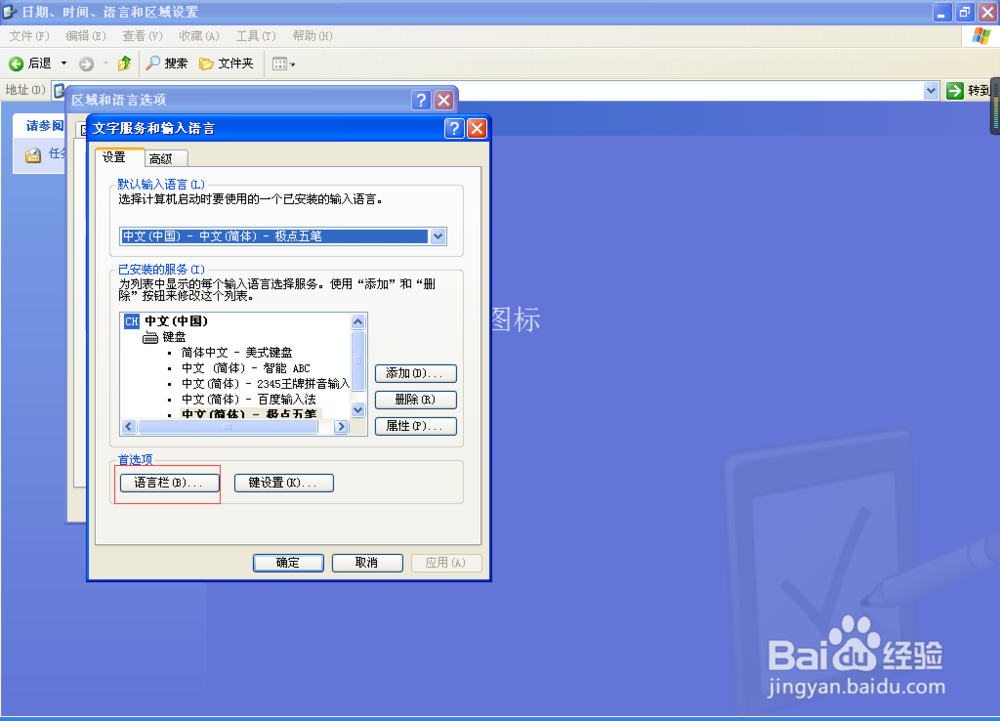Click list vertical scrollbar down arrow
The image size is (1000, 721).
[358, 410]
